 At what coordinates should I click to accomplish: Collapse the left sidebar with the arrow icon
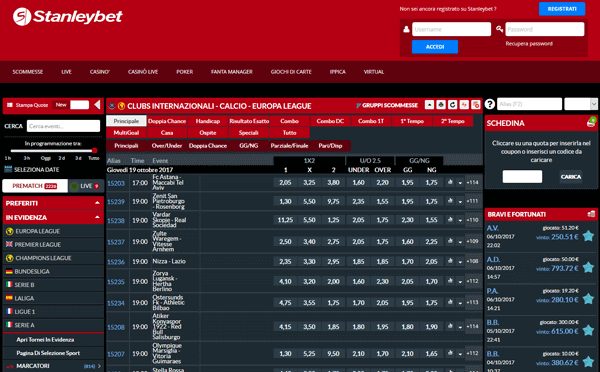click(97, 104)
